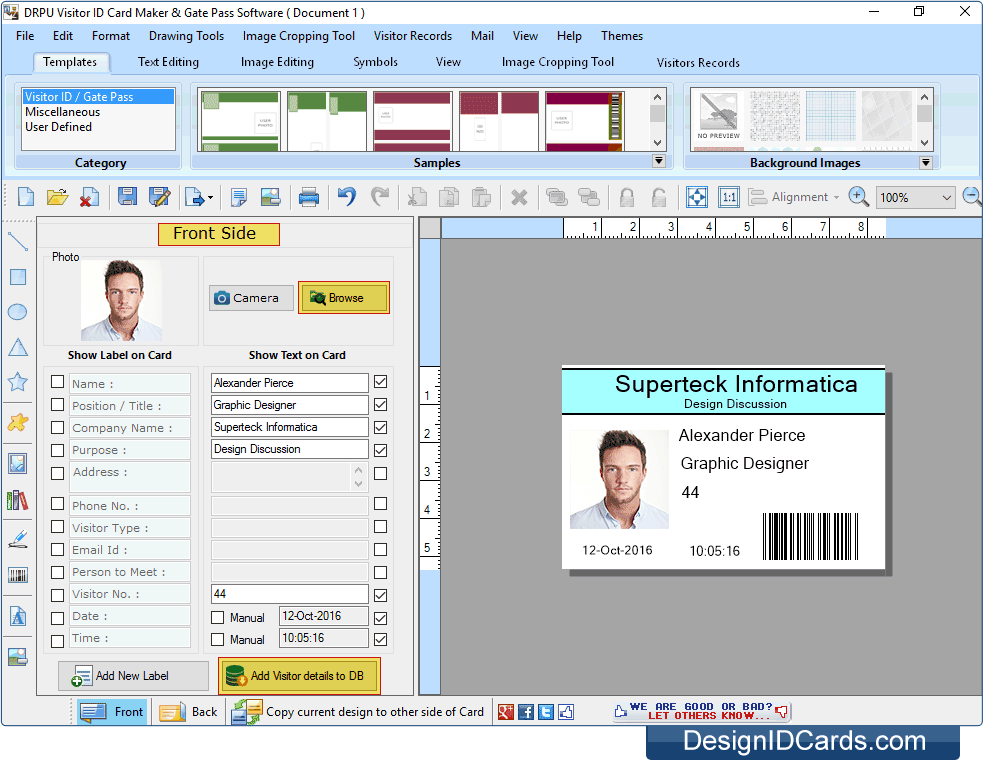Image resolution: width=983 pixels, height=760 pixels.
Task: Check show text box for Phone No.
Action: (x=380, y=504)
